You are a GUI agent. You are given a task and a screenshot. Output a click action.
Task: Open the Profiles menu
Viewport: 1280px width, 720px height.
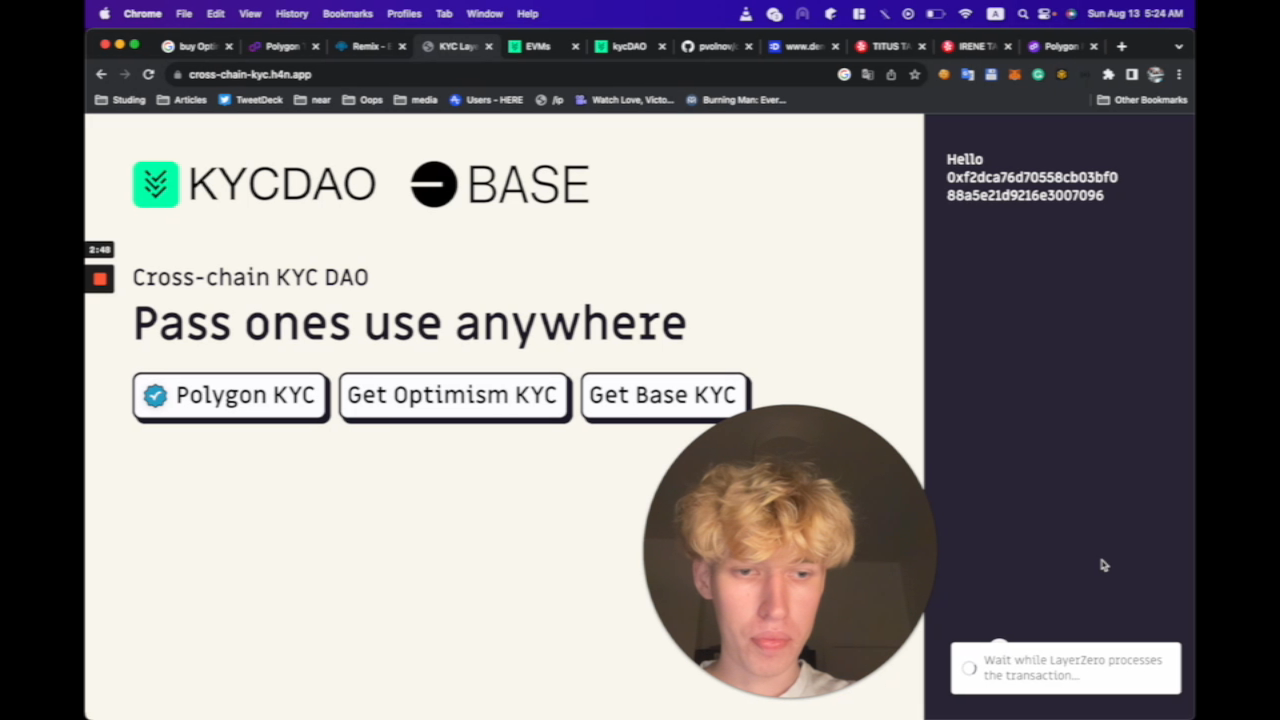click(x=404, y=14)
